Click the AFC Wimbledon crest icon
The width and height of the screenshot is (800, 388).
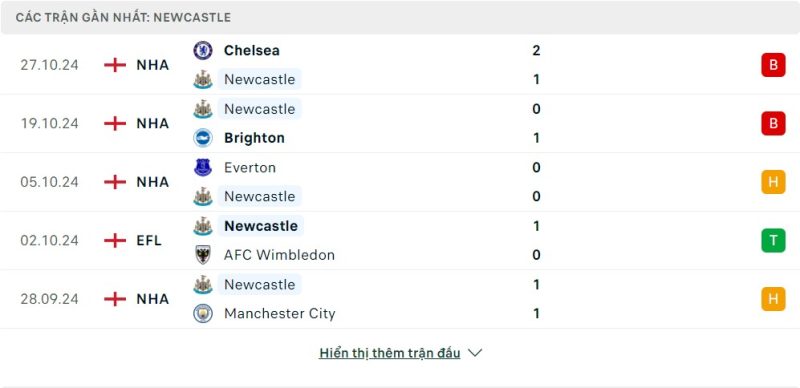pos(203,255)
